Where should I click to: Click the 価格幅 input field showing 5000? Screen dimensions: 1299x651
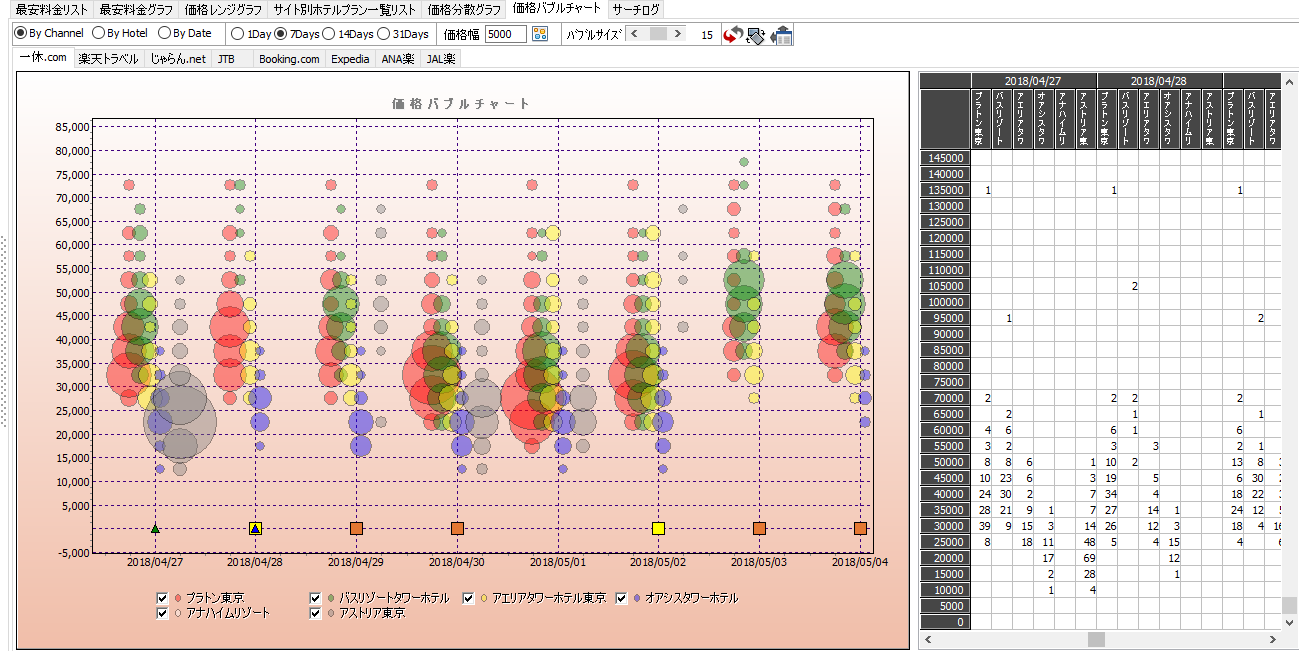tap(505, 34)
